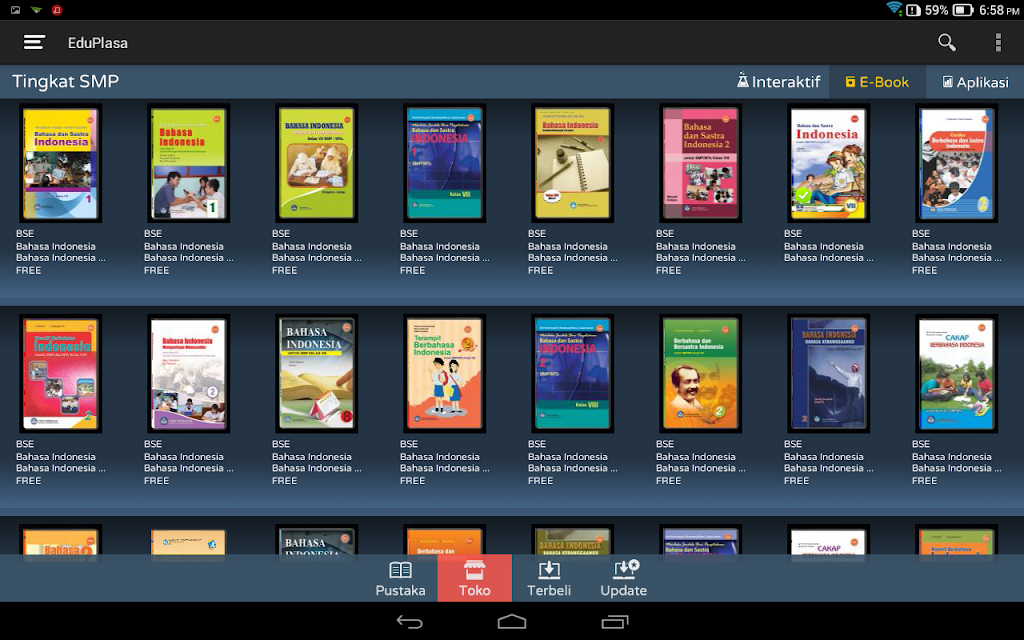Open the Update downloads section
This screenshot has width=1024, height=640.
(x=624, y=579)
